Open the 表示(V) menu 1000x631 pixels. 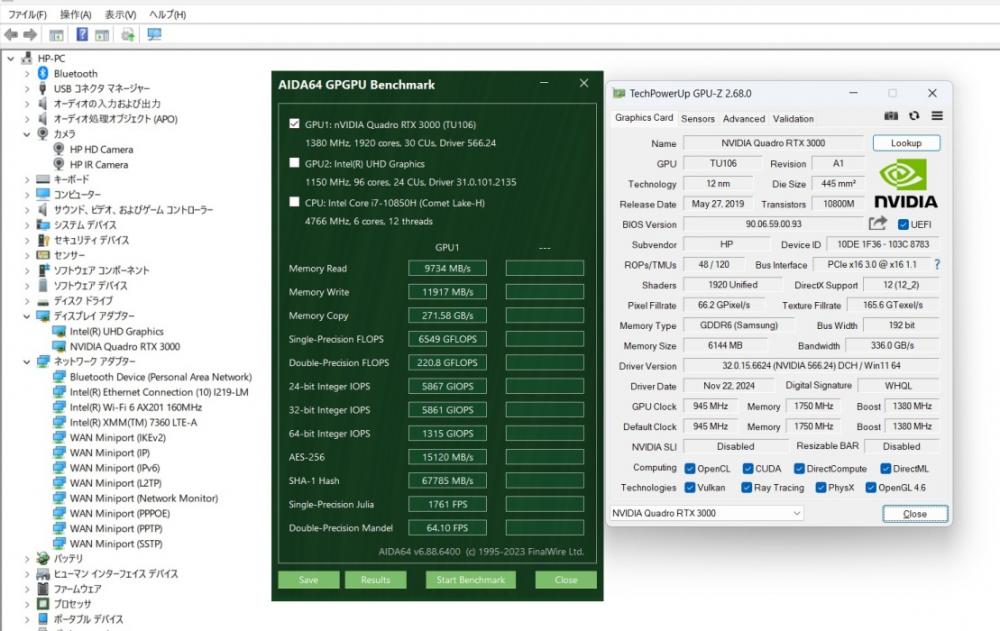tap(121, 14)
